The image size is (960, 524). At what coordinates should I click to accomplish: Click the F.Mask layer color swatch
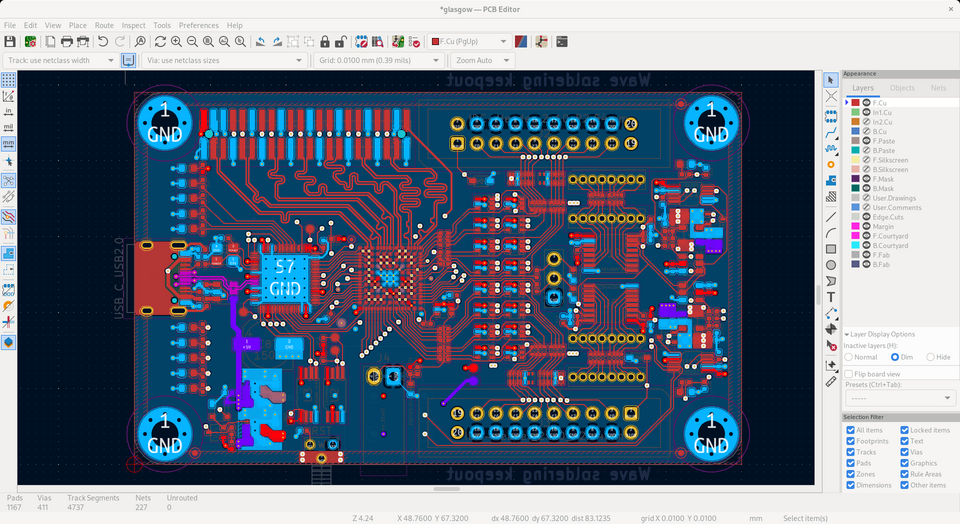click(856, 179)
